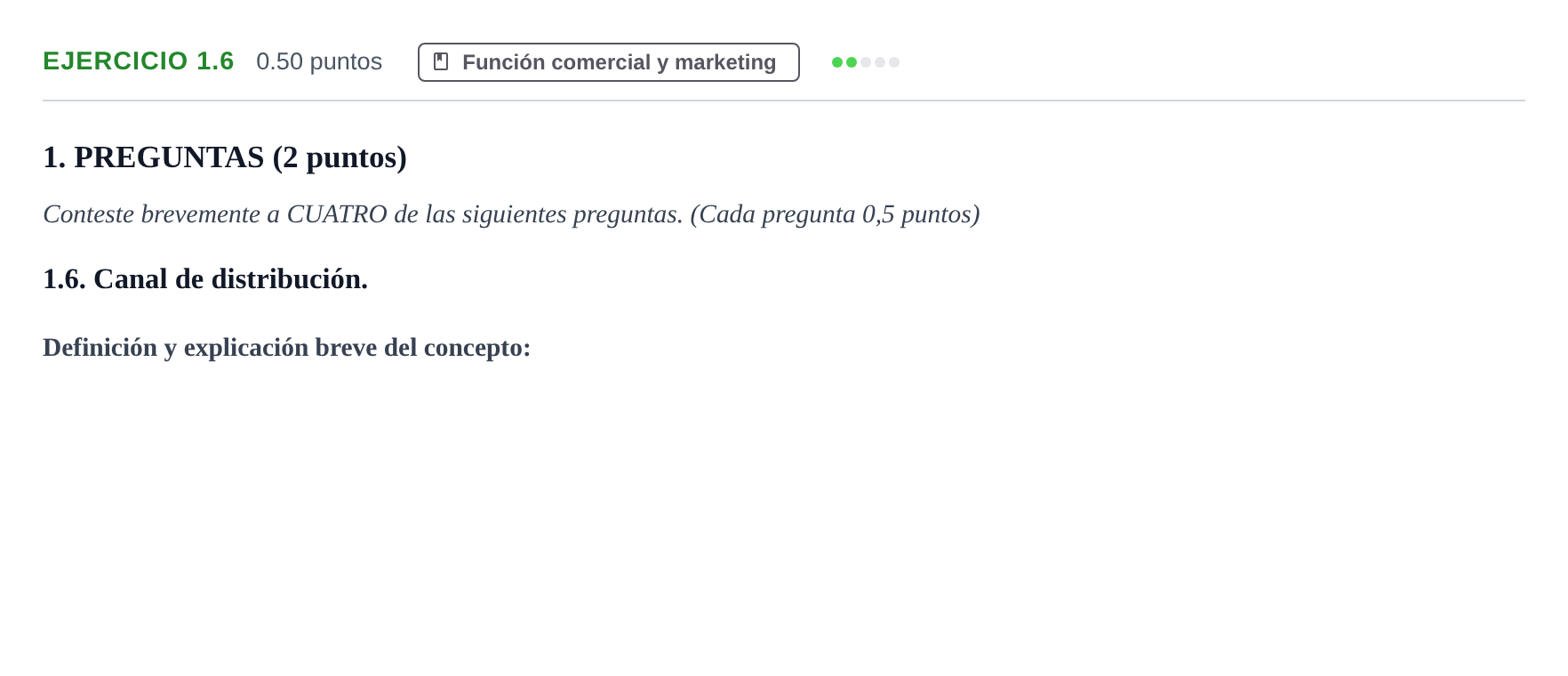Click the third difficulty dot, first gray one

click(866, 62)
